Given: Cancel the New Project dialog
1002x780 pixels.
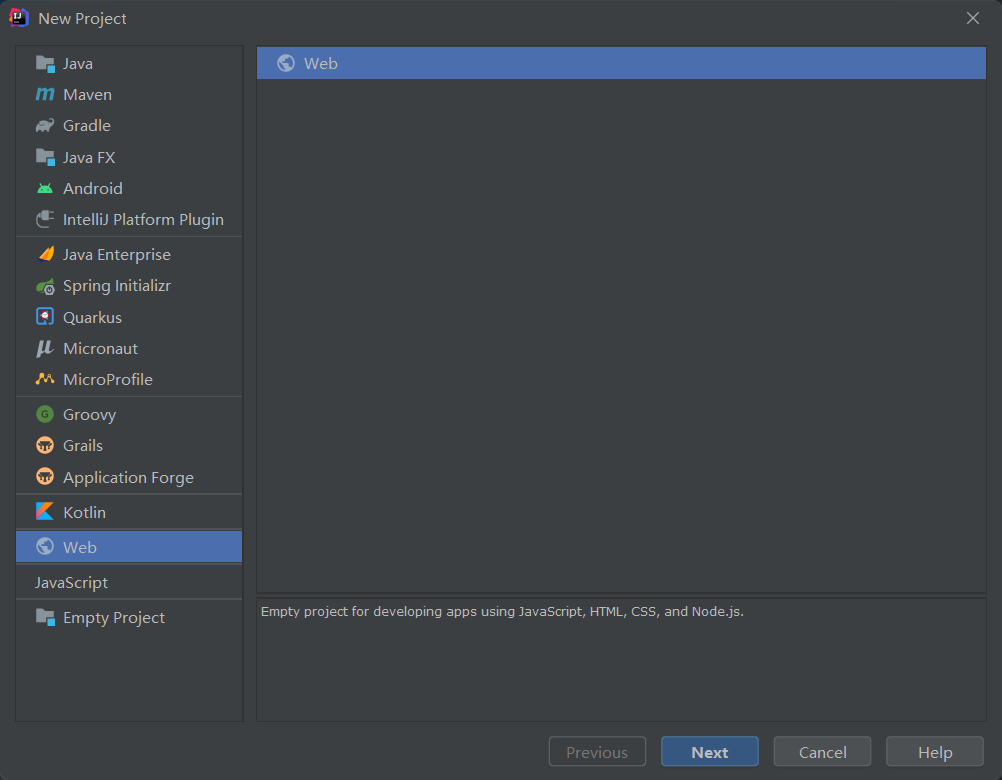Looking at the screenshot, I should [822, 751].
